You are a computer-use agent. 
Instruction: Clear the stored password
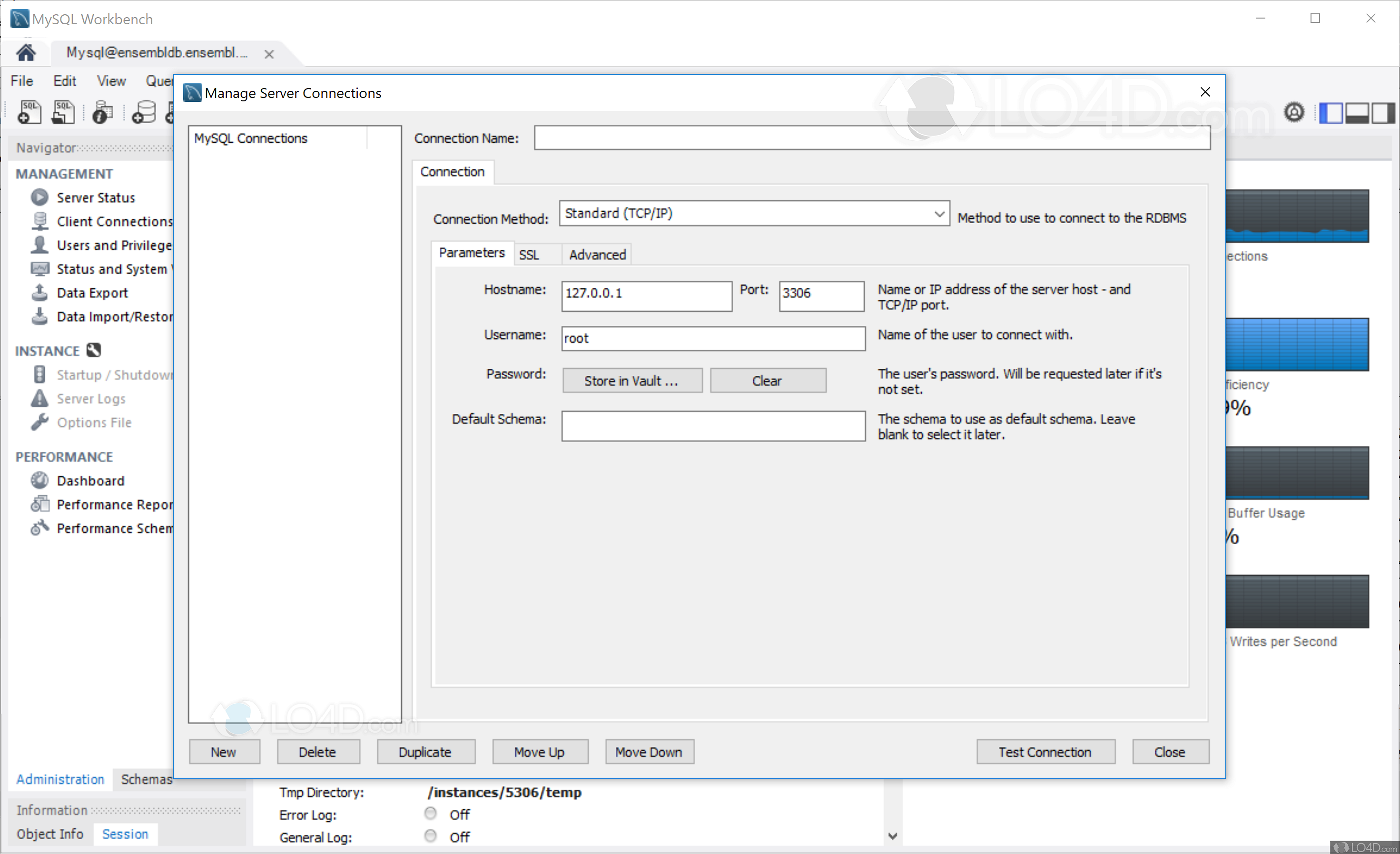pyautogui.click(x=768, y=381)
